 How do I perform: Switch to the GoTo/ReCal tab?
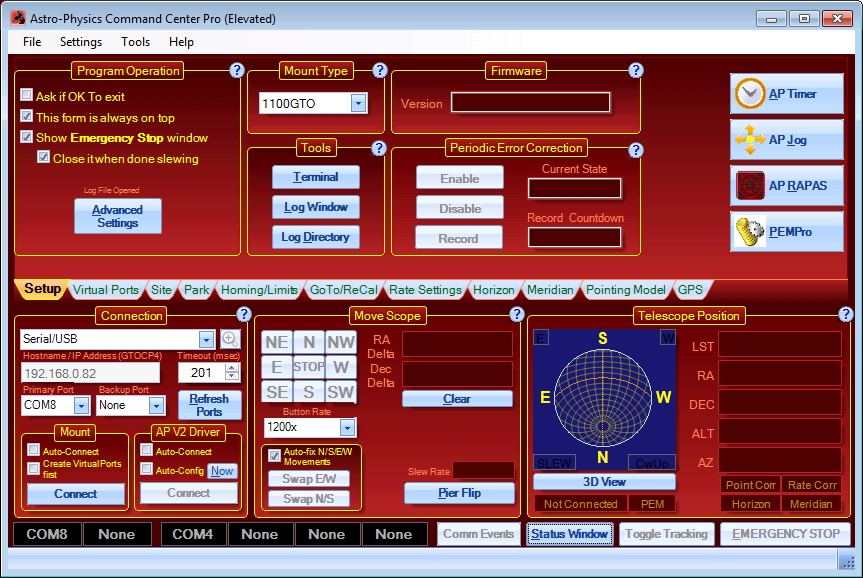[x=344, y=290]
